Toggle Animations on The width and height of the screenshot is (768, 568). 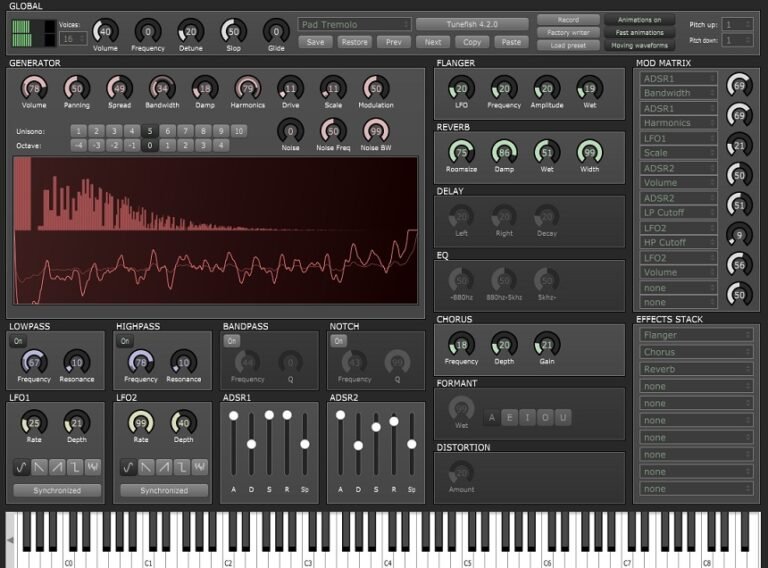(639, 20)
